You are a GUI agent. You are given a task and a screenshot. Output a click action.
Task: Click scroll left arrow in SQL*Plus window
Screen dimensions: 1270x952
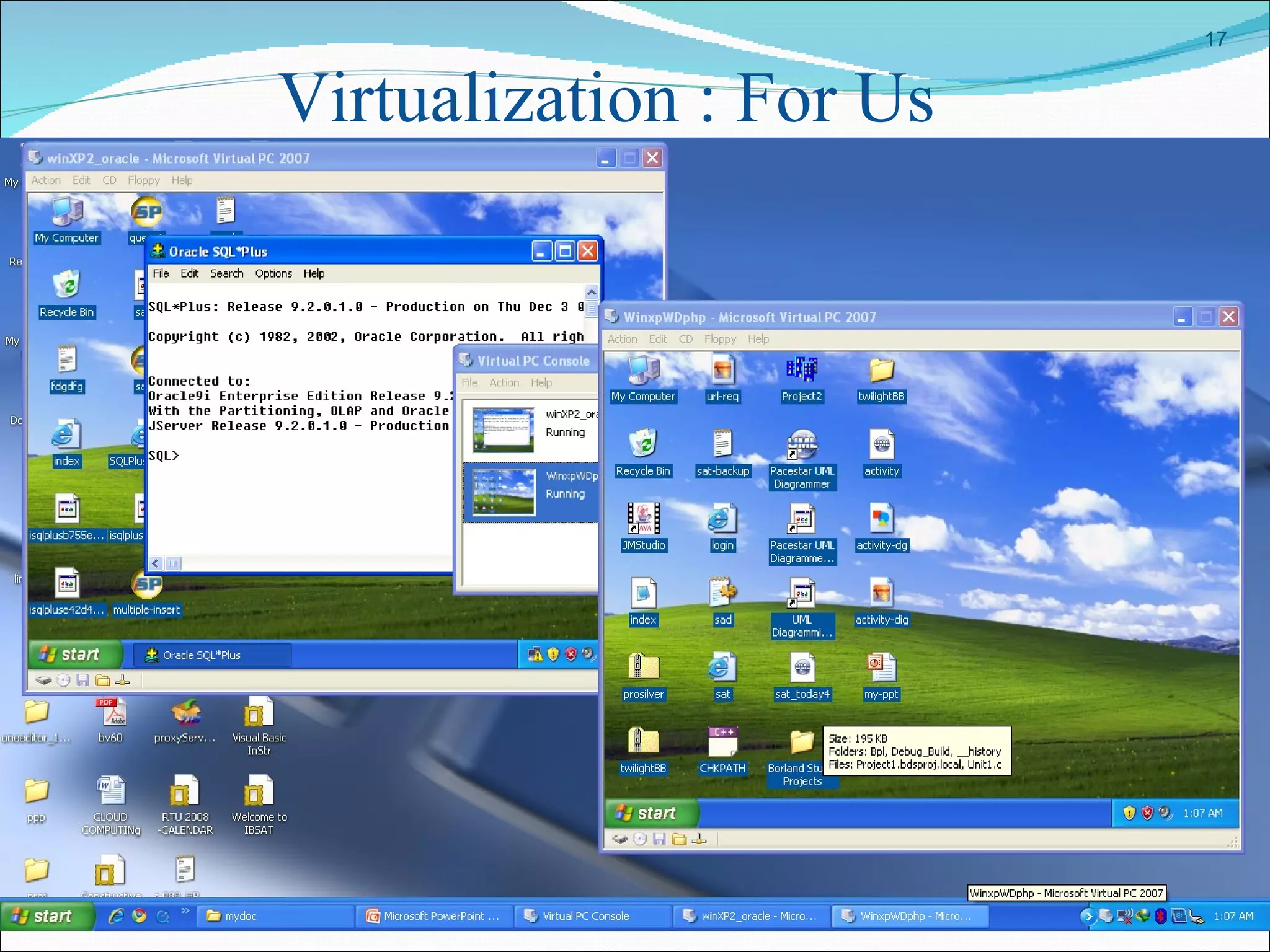pyautogui.click(x=156, y=563)
